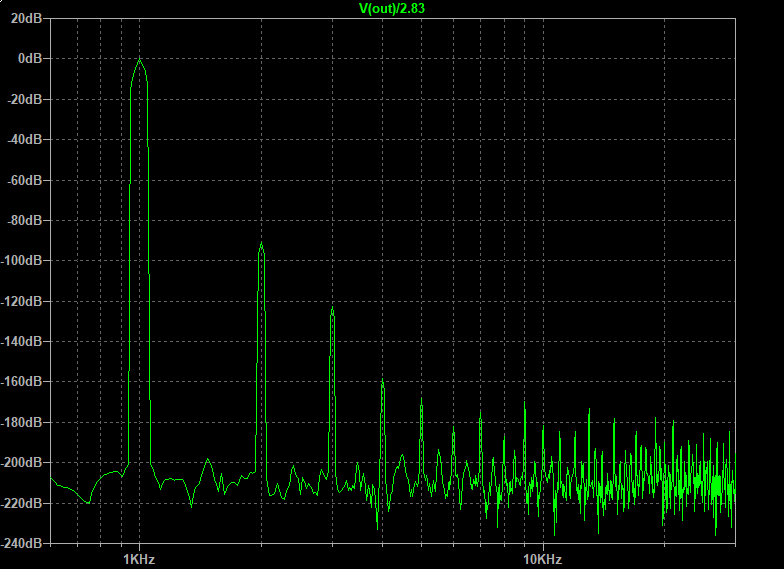Click the -180dB axis label

(x=22, y=422)
